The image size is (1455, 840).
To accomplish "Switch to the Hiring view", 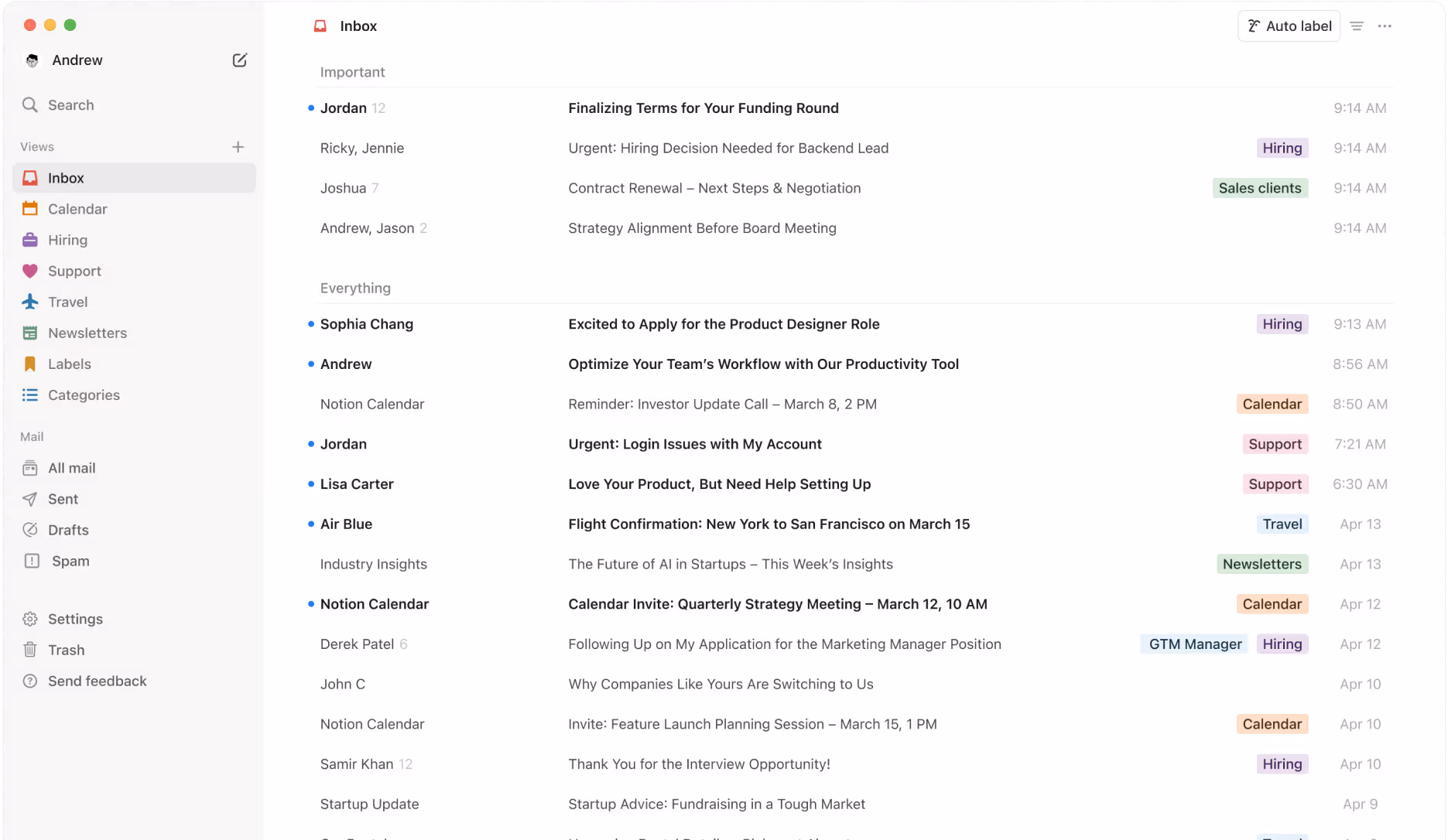I will click(x=67, y=240).
